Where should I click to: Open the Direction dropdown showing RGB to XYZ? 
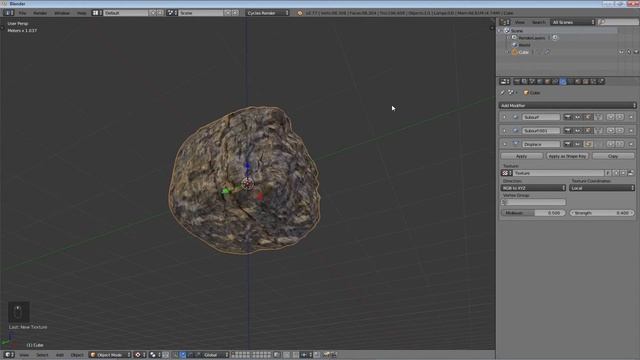click(x=533, y=188)
